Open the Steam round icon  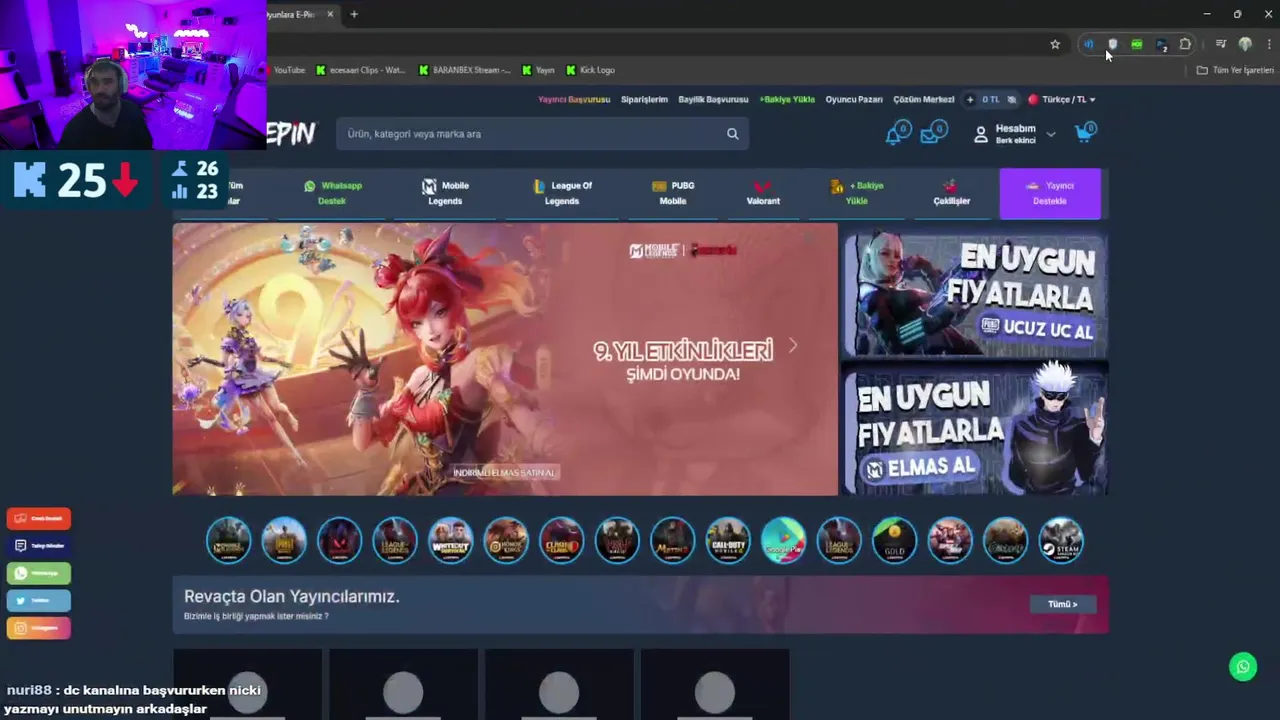tap(1061, 540)
